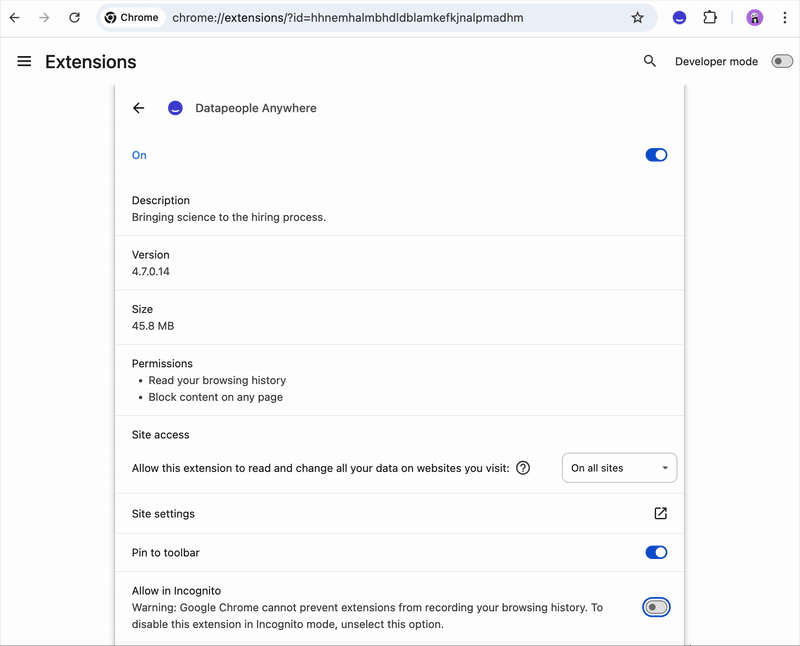Select the size value 45.8 MB
Screen dimensions: 800x646
[x=153, y=326]
